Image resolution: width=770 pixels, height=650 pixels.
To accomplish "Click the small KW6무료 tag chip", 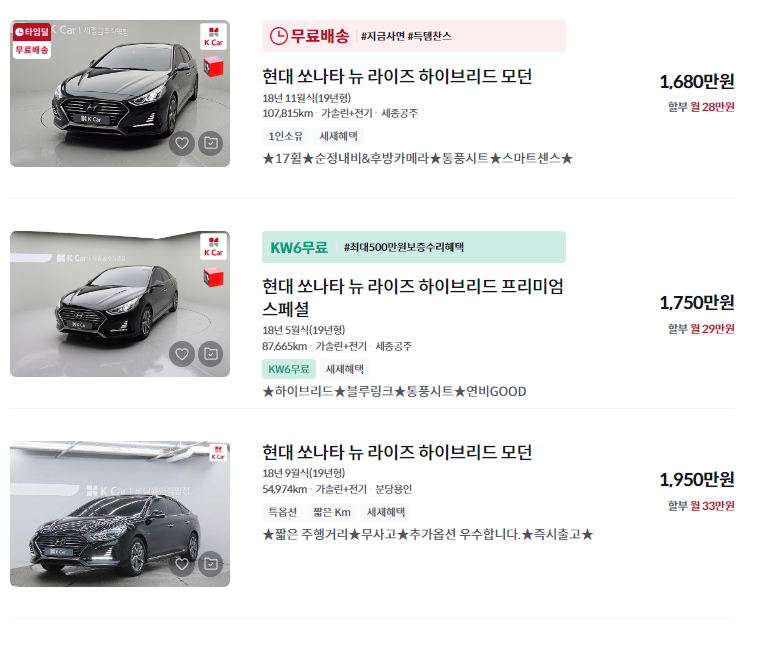I will pyautogui.click(x=289, y=369).
